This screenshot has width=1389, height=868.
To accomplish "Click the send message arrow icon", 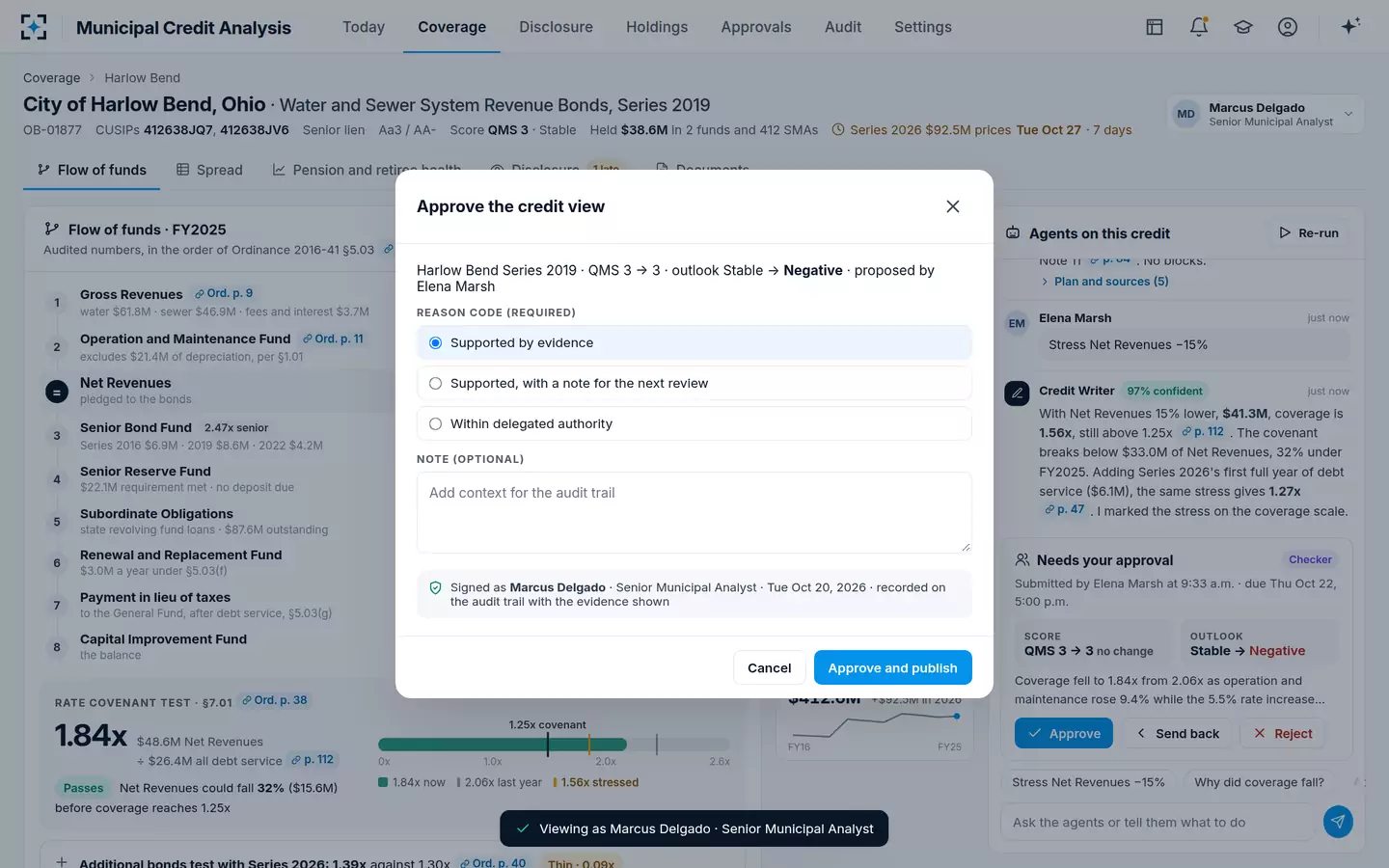I will (x=1338, y=822).
